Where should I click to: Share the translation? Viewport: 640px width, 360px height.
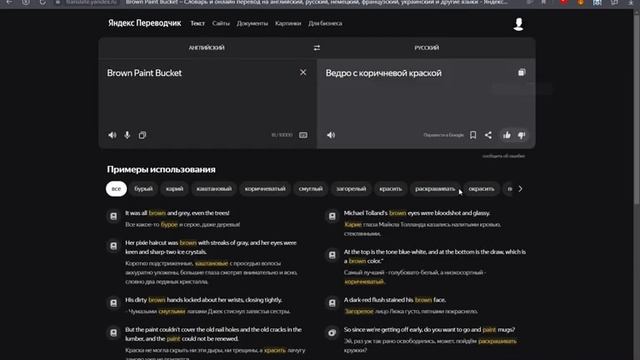488,135
